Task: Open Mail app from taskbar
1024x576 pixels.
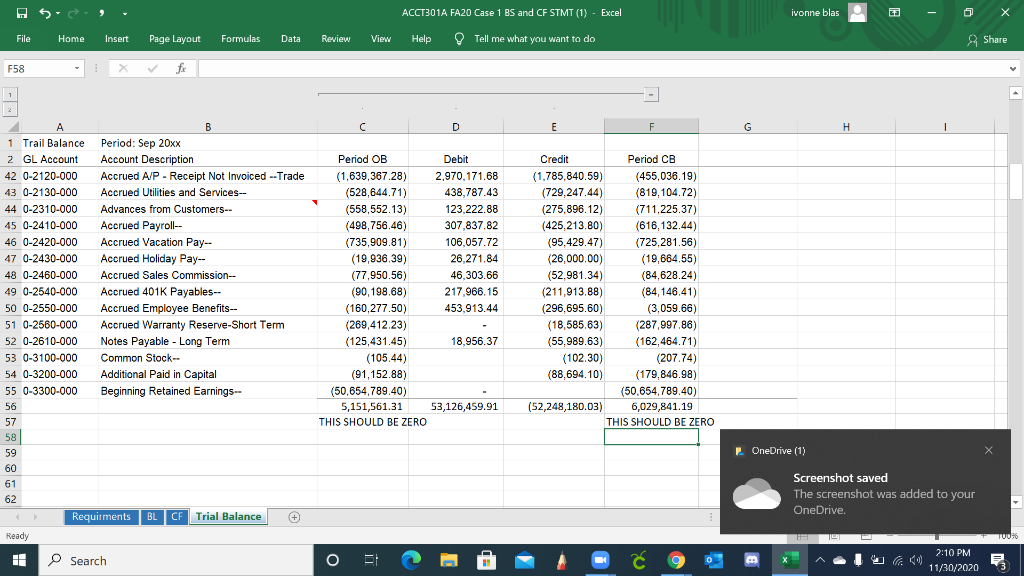Action: (524, 560)
